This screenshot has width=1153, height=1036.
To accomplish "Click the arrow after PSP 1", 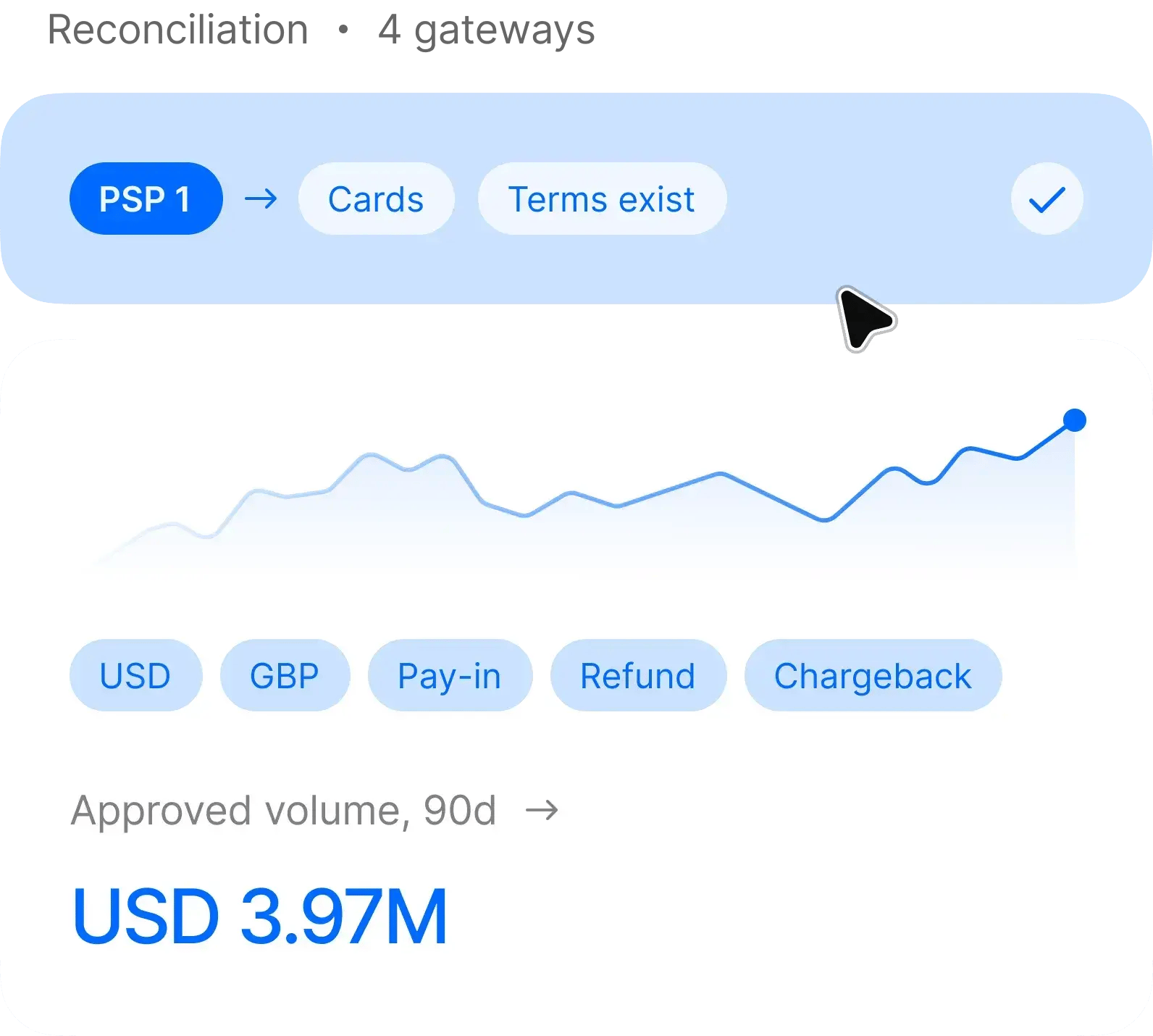I will coord(261,199).
